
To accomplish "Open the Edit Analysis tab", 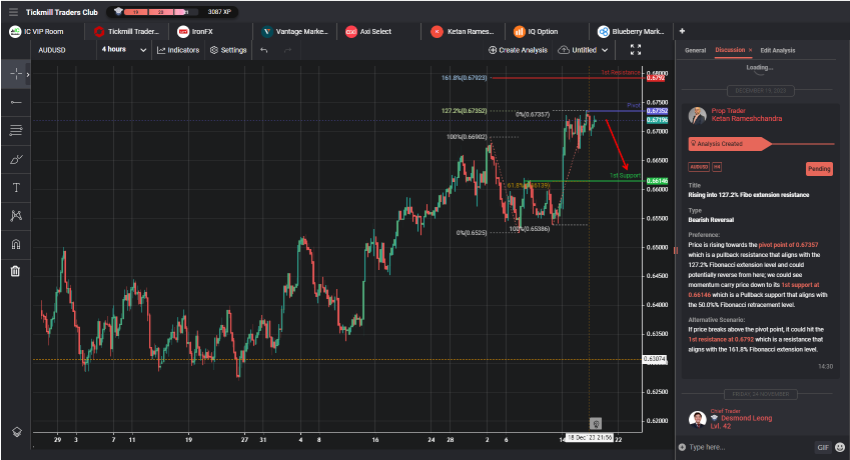I will click(777, 50).
